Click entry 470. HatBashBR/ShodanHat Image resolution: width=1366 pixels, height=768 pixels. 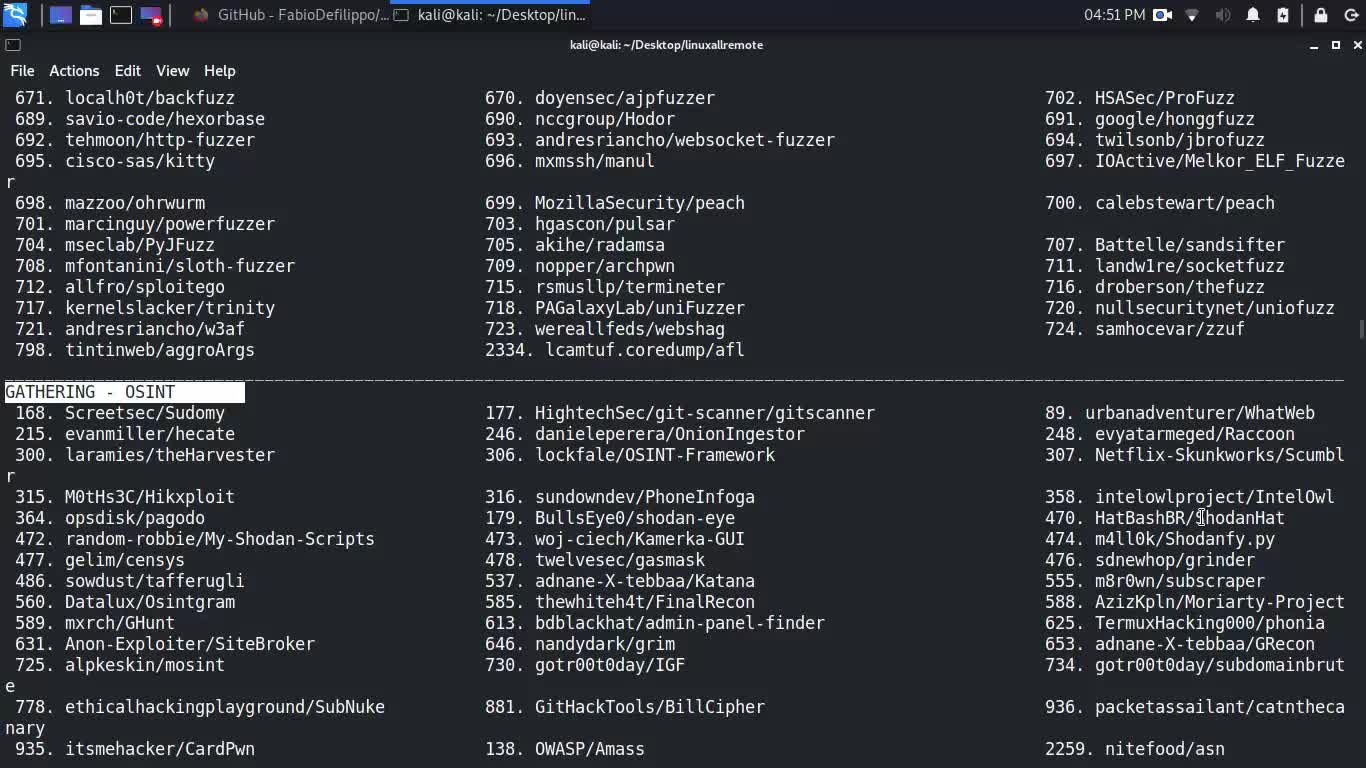pos(1165,518)
